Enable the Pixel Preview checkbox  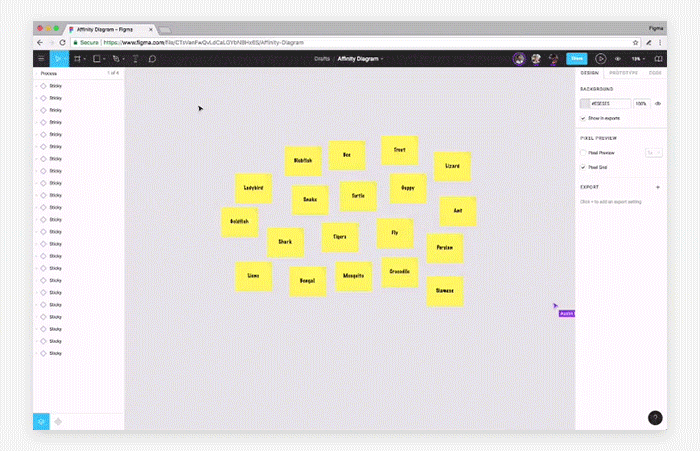pos(583,153)
